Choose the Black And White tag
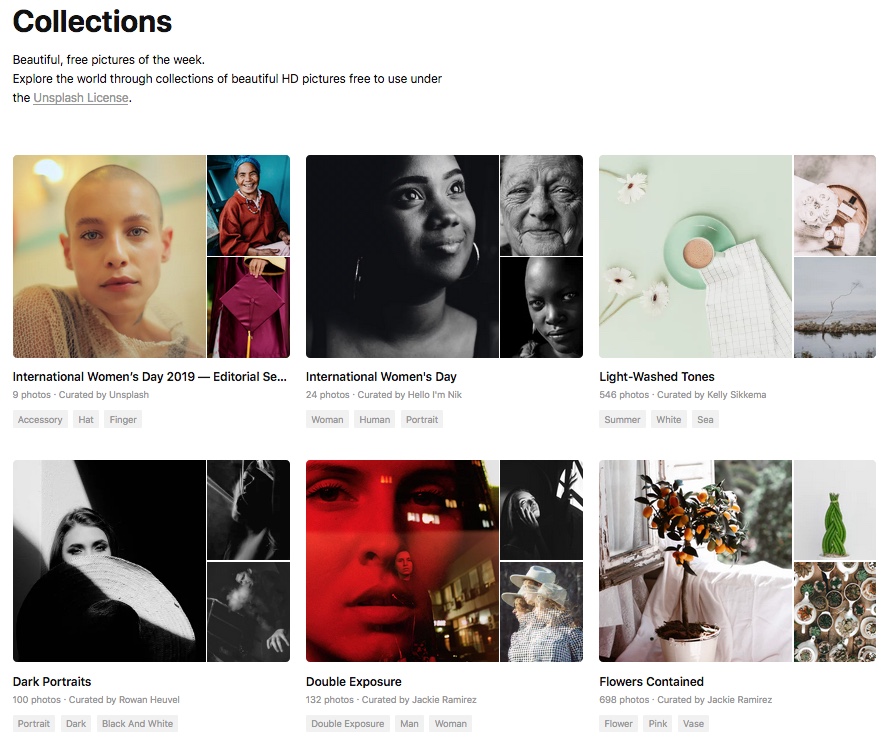The height and width of the screenshot is (745, 892). (137, 724)
